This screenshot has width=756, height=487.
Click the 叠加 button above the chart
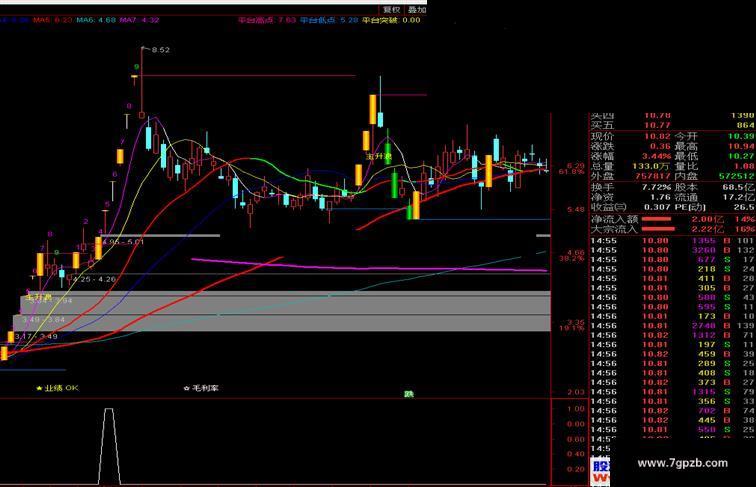pos(417,10)
